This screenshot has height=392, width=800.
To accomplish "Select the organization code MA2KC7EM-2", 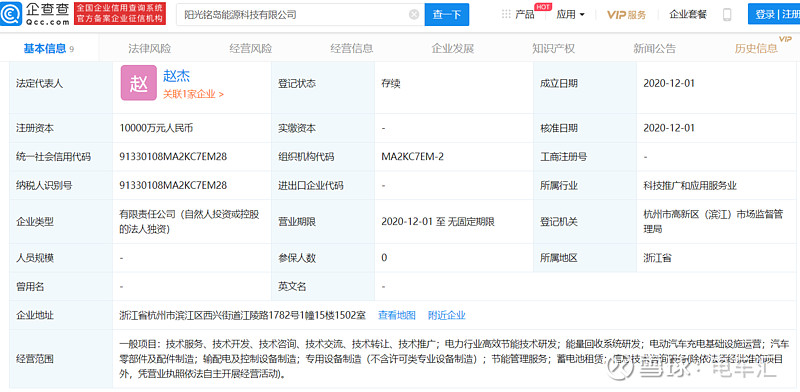I will coord(413,157).
